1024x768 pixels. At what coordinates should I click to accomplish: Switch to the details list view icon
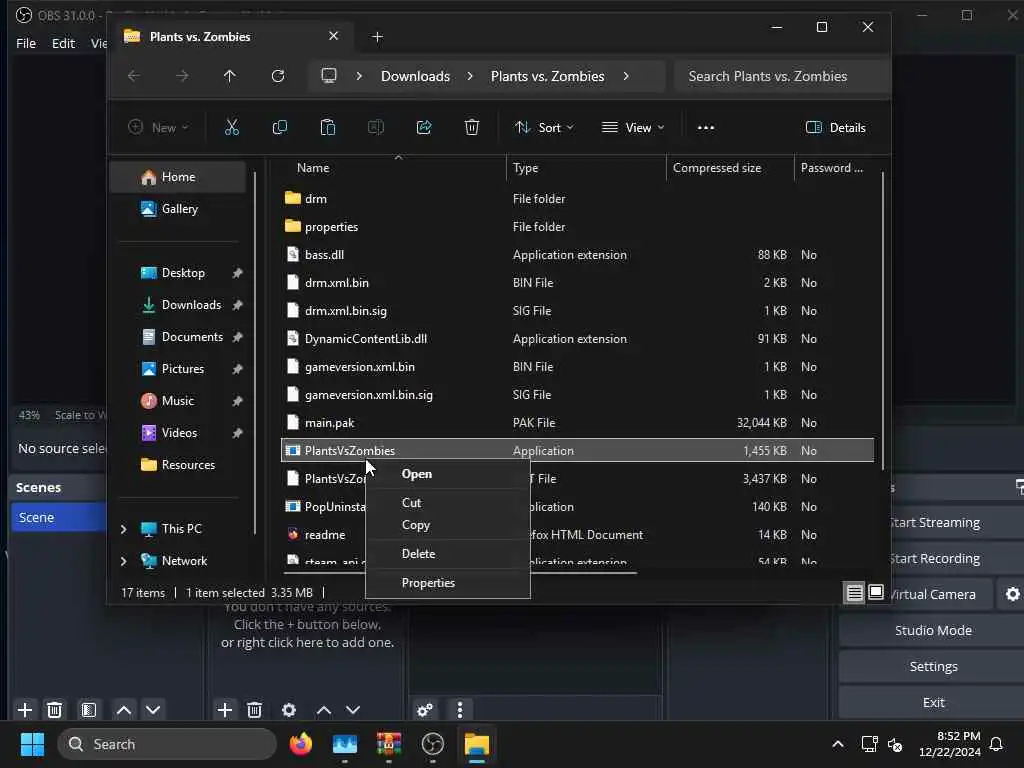[x=854, y=592]
